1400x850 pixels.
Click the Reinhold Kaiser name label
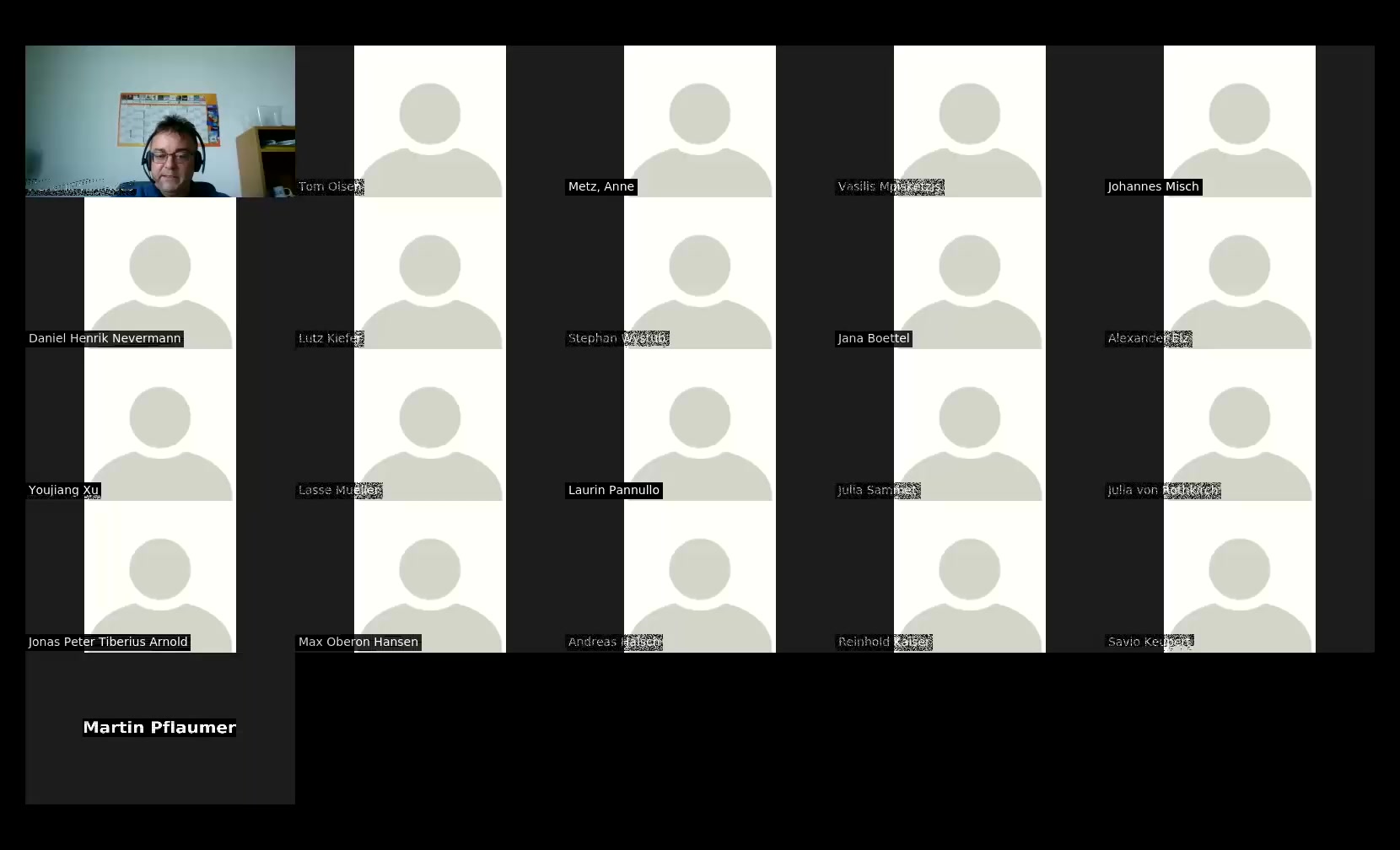[x=884, y=642]
